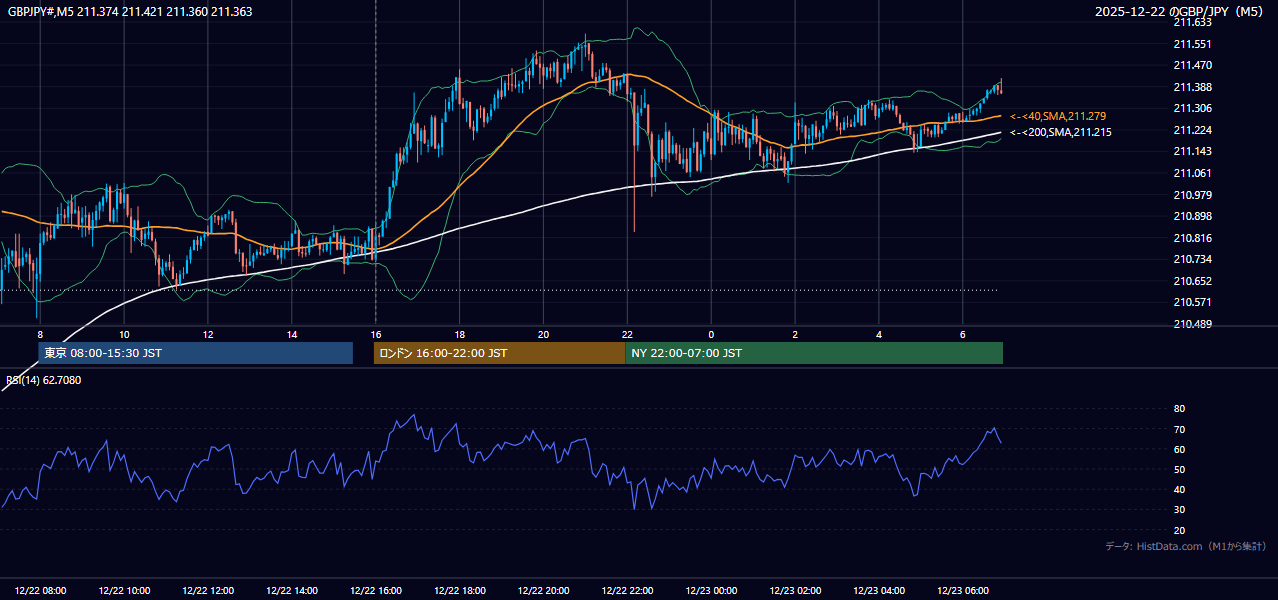The height and width of the screenshot is (600, 1278).
Task: Click price axis value 210.571
Action: (1192, 302)
